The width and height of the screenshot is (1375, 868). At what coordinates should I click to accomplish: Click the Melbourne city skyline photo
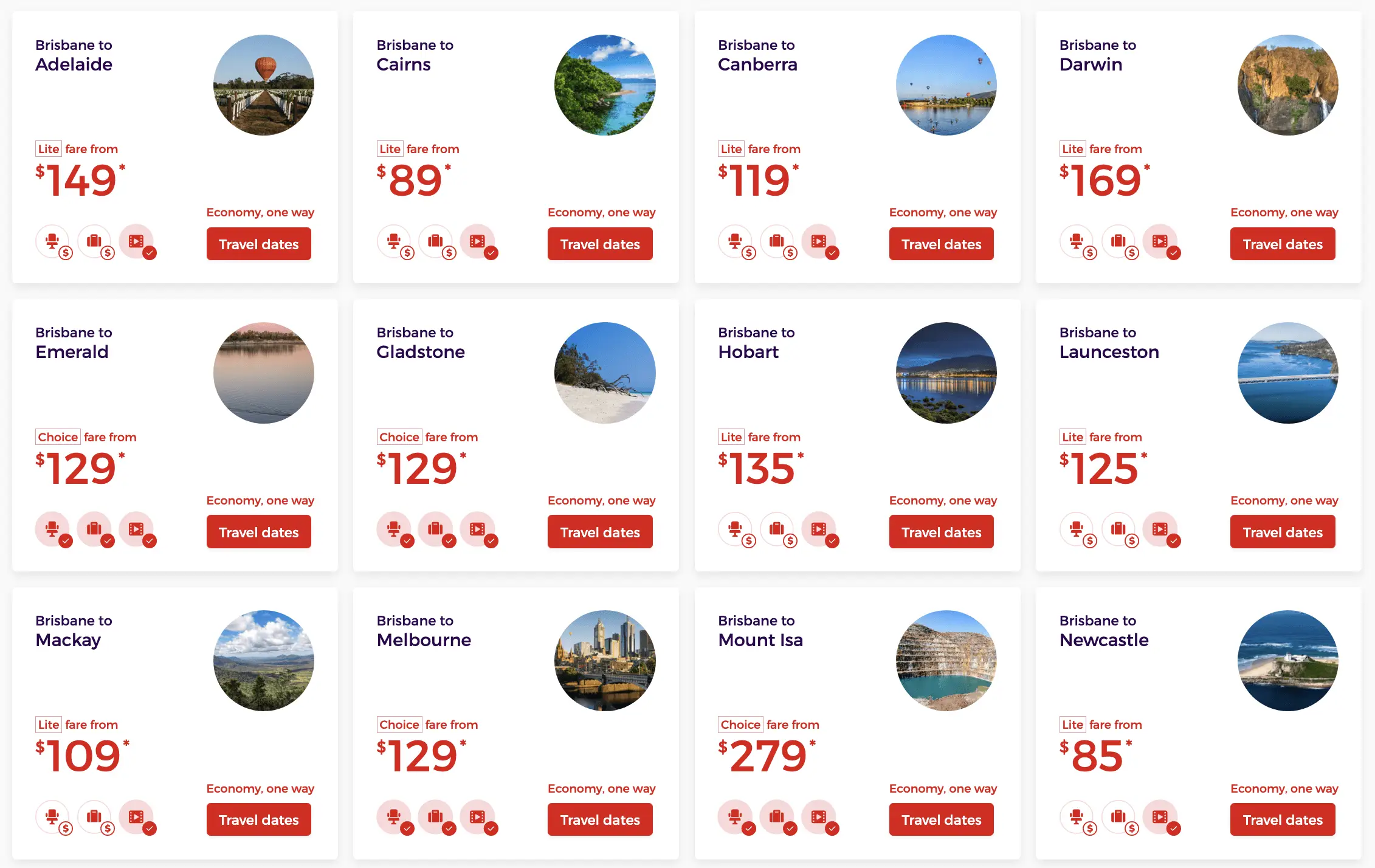[605, 661]
